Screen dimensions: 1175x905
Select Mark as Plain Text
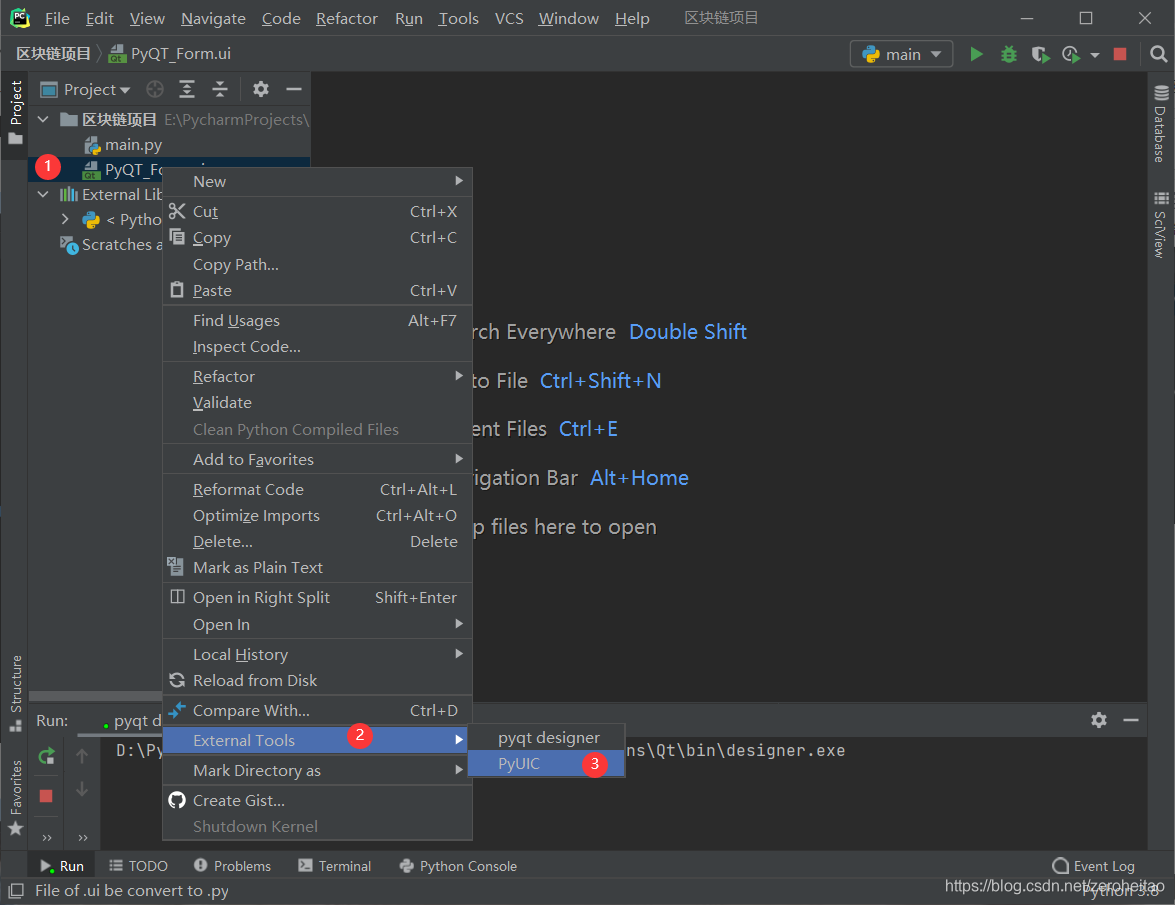click(318, 567)
